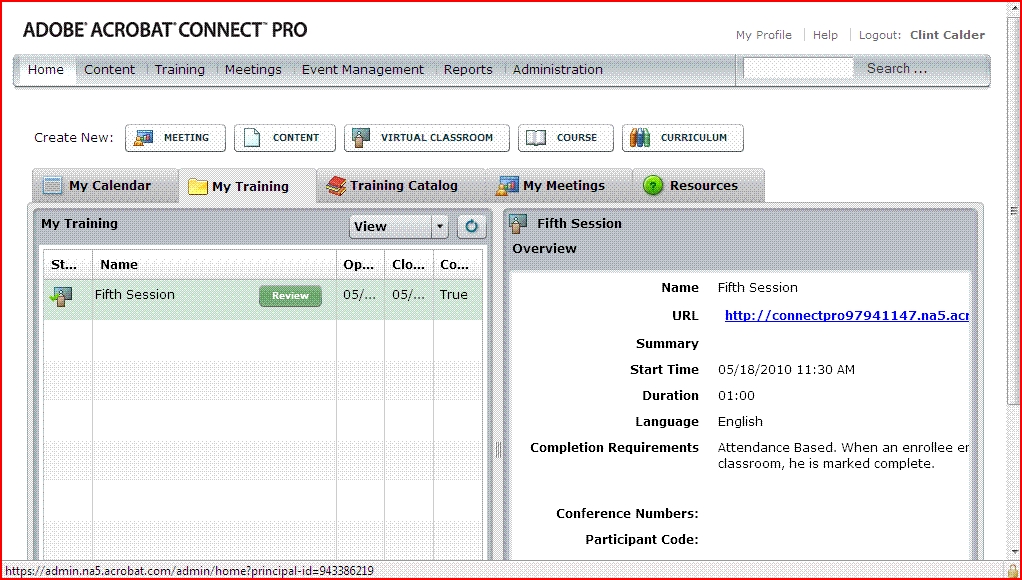Log out via the Logout link
The image size is (1022, 580).
pyautogui.click(x=879, y=35)
